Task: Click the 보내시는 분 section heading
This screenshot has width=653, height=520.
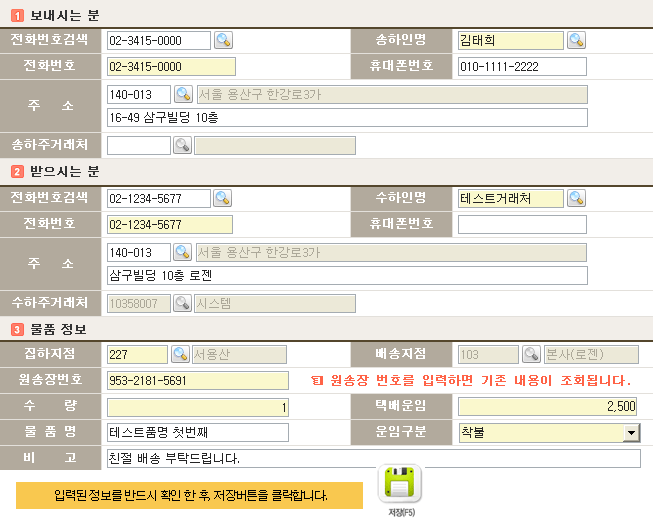Action: (x=65, y=15)
